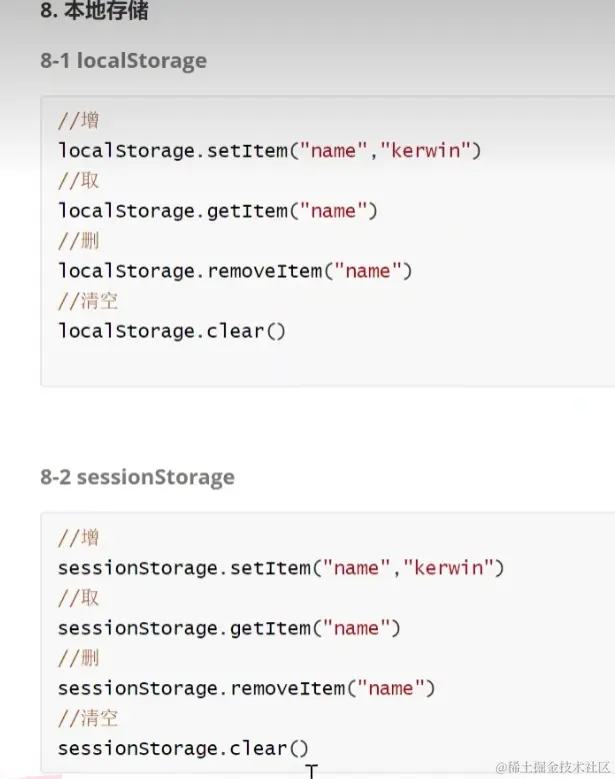Click the //删 comment above sessionStorage.removeItem
Screen dimensions: 615x779
tap(78, 658)
